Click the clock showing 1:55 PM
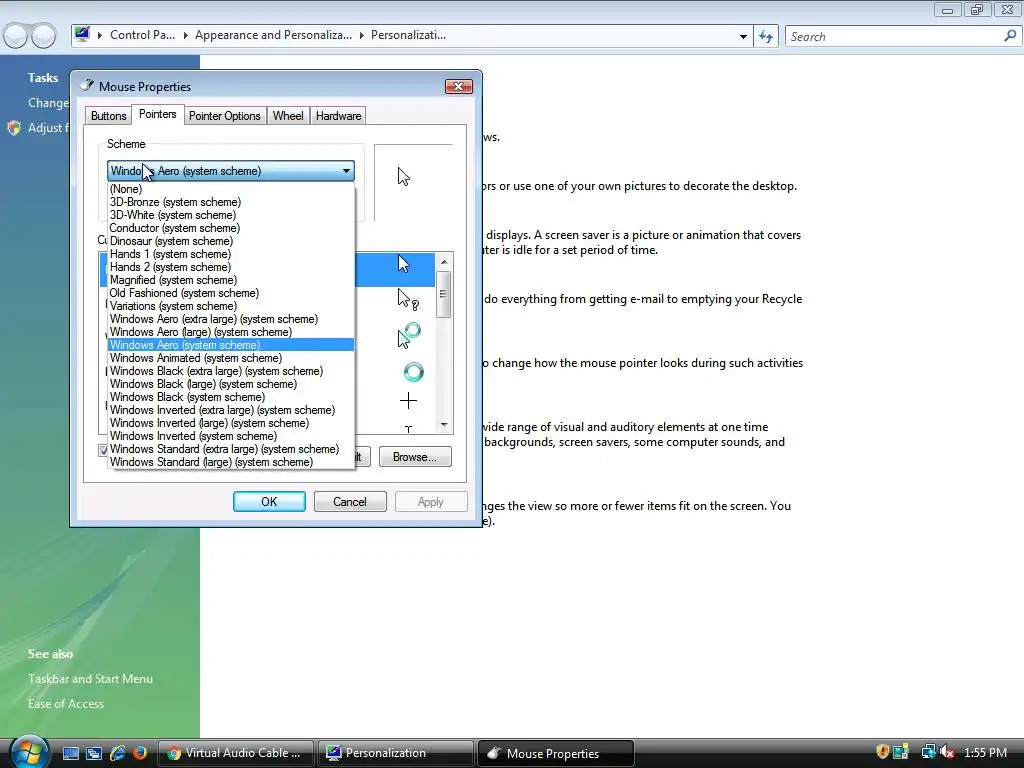The image size is (1024, 768). click(x=985, y=752)
